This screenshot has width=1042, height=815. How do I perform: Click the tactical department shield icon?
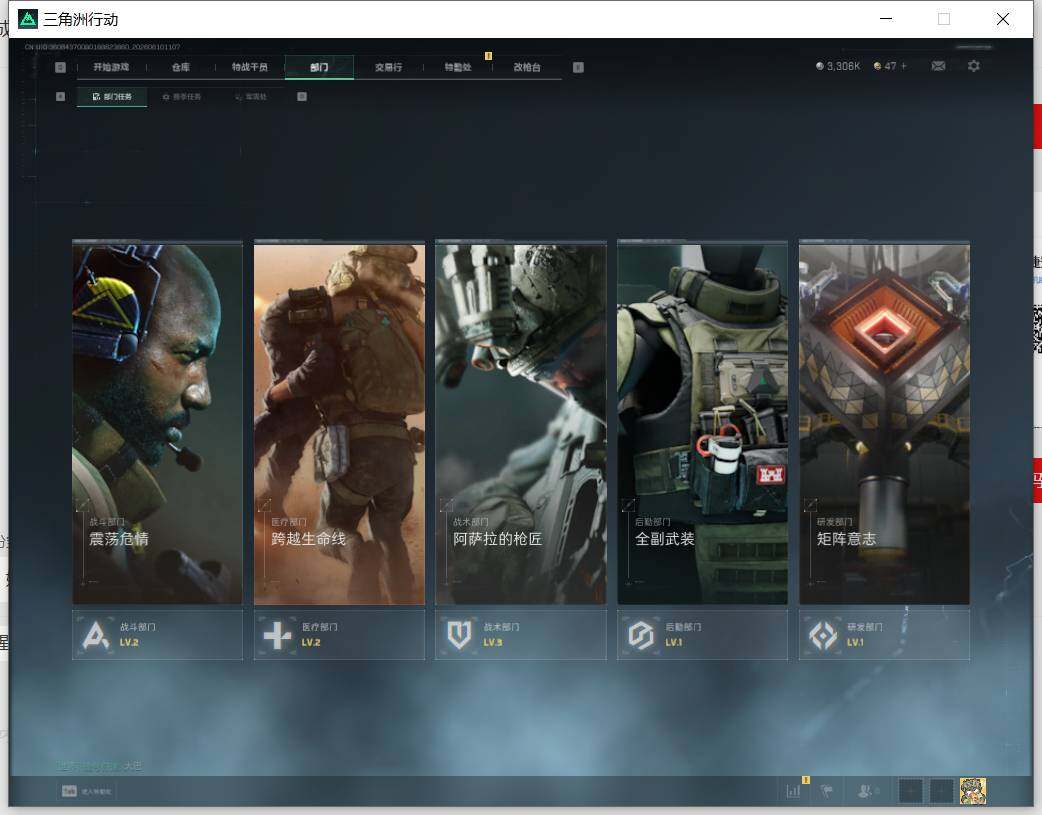(x=459, y=636)
